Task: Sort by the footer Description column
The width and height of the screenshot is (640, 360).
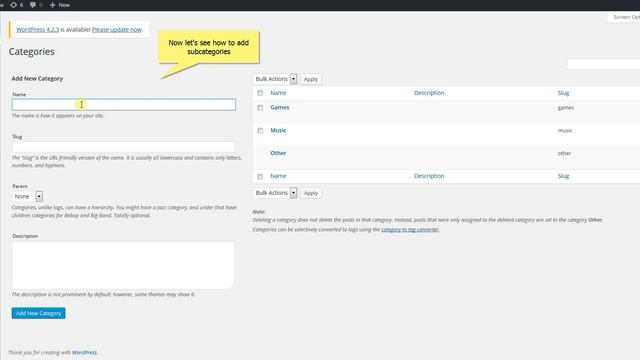Action: (429, 176)
